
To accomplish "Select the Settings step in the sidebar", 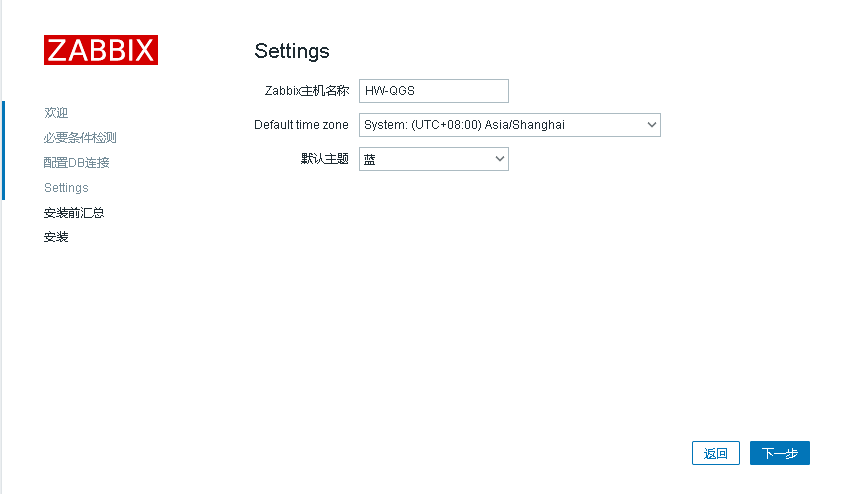I will 66,188.
